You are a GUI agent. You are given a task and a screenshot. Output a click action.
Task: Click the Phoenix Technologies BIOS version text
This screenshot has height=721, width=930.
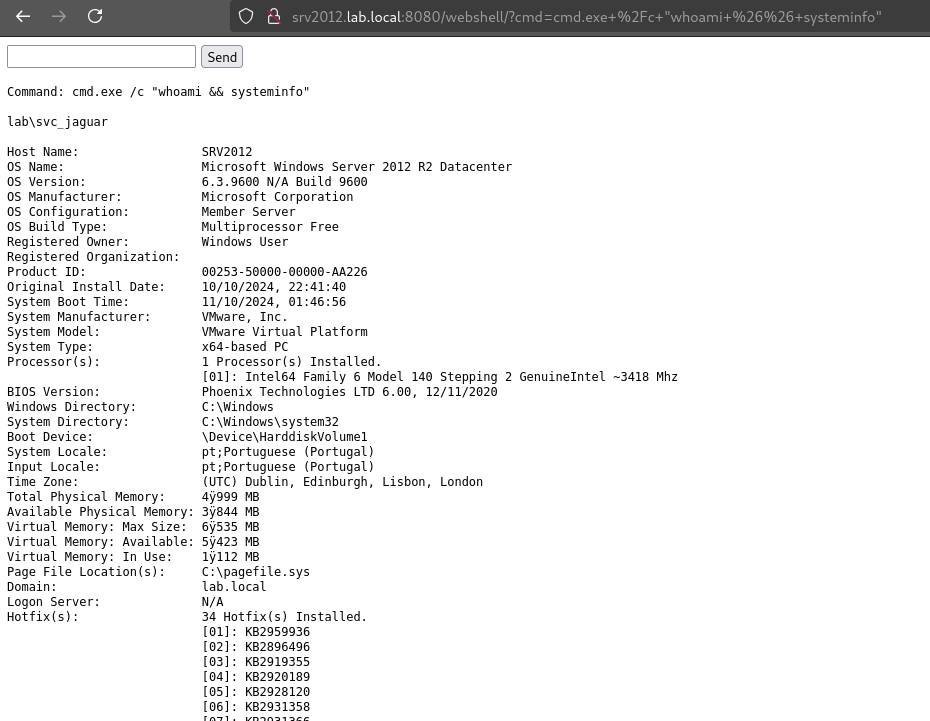(349, 392)
